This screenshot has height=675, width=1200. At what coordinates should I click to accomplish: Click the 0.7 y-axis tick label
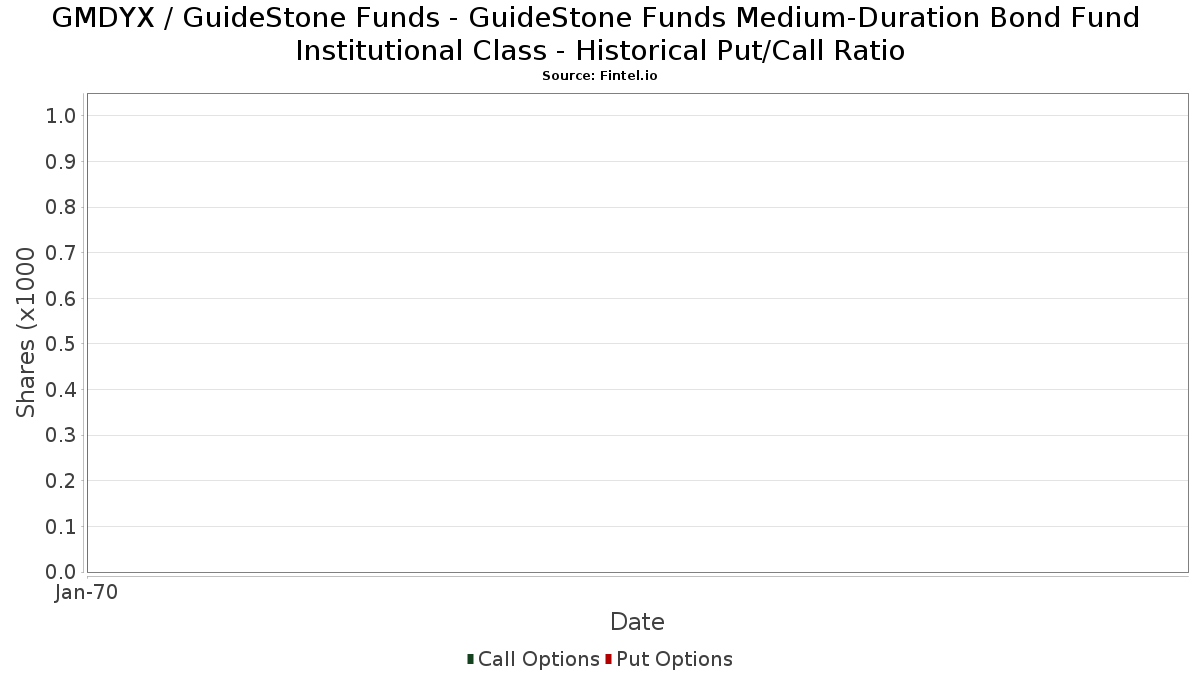(x=61, y=253)
